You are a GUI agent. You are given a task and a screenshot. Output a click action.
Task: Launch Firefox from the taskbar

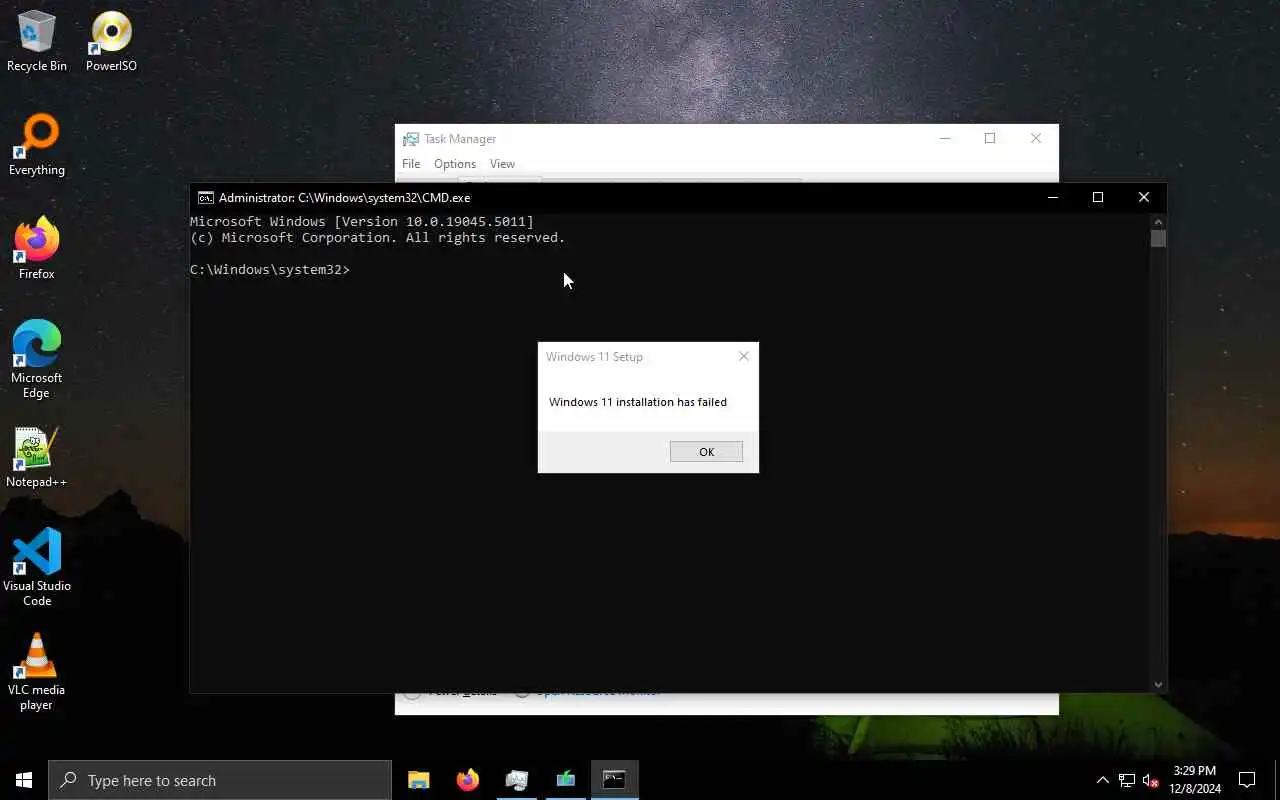click(467, 780)
